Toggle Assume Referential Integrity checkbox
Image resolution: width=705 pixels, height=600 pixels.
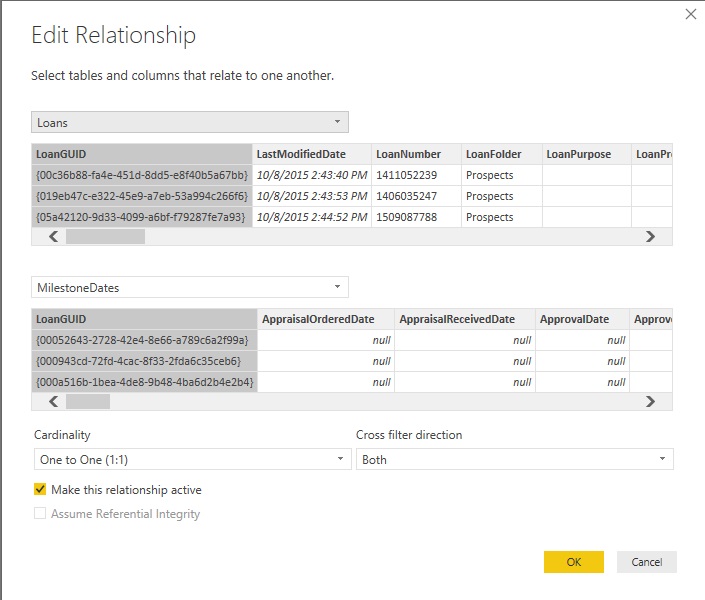40,513
